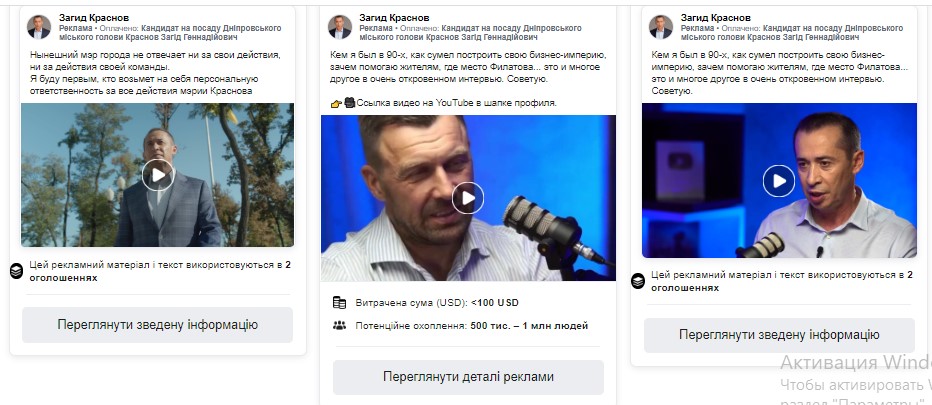Click the pointing hand emoji before 'Ссылка видео'
Image resolution: width=932 pixels, height=405 pixels.
click(336, 103)
